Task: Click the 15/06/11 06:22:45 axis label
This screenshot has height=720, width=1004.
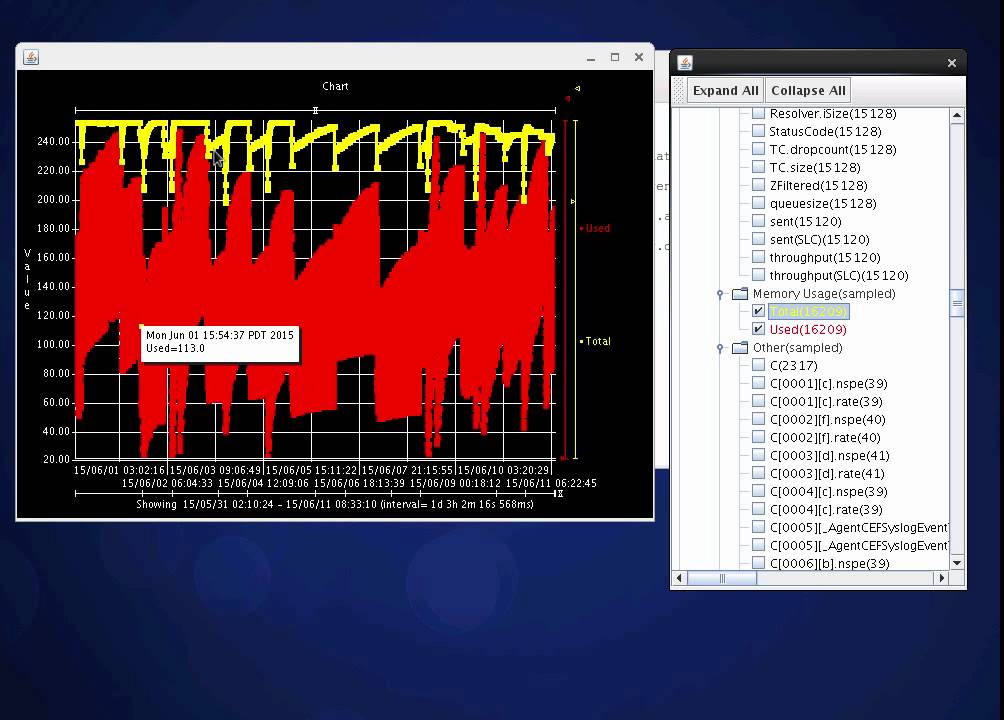Action: [551, 483]
